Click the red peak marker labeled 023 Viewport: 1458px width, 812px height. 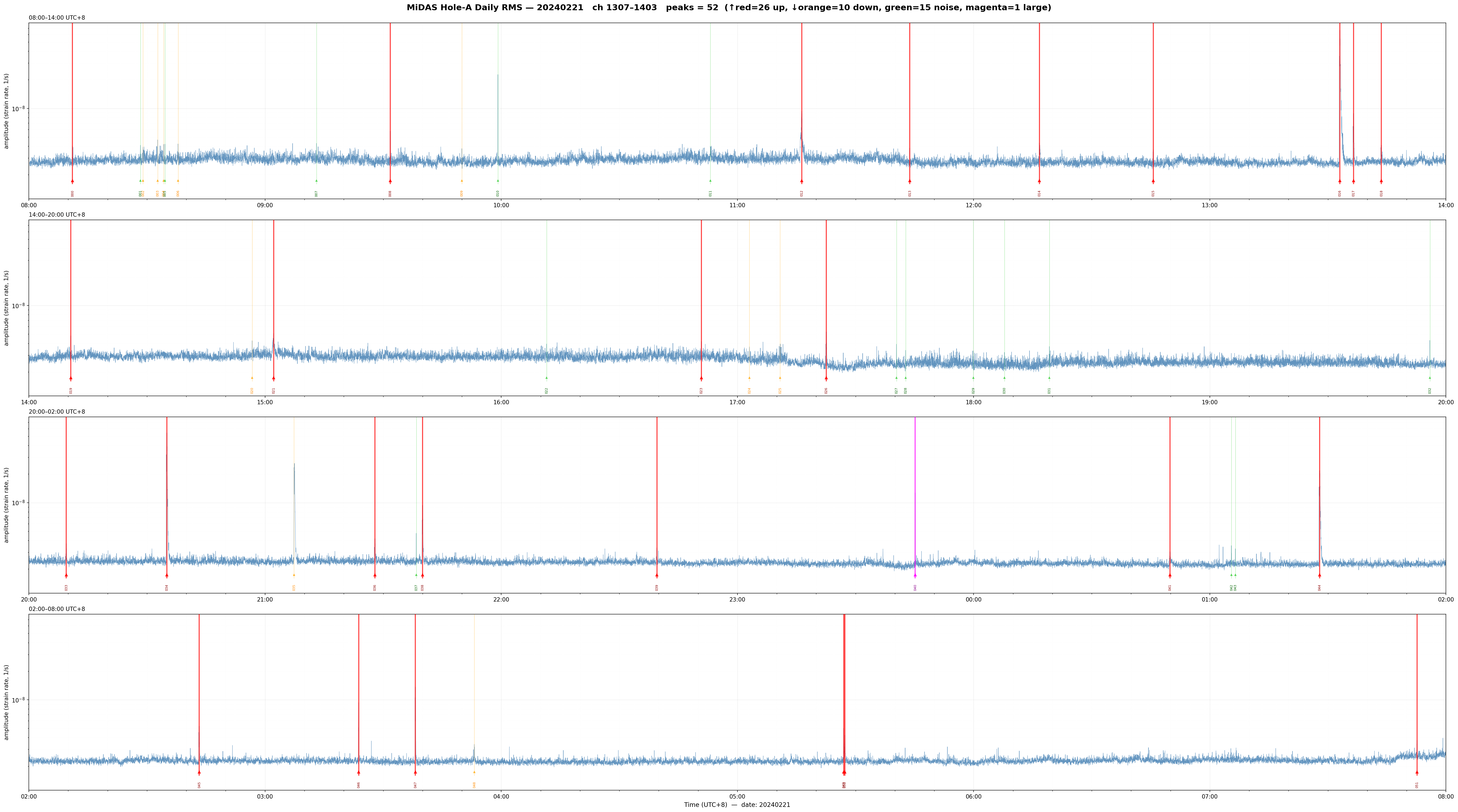tap(701, 378)
